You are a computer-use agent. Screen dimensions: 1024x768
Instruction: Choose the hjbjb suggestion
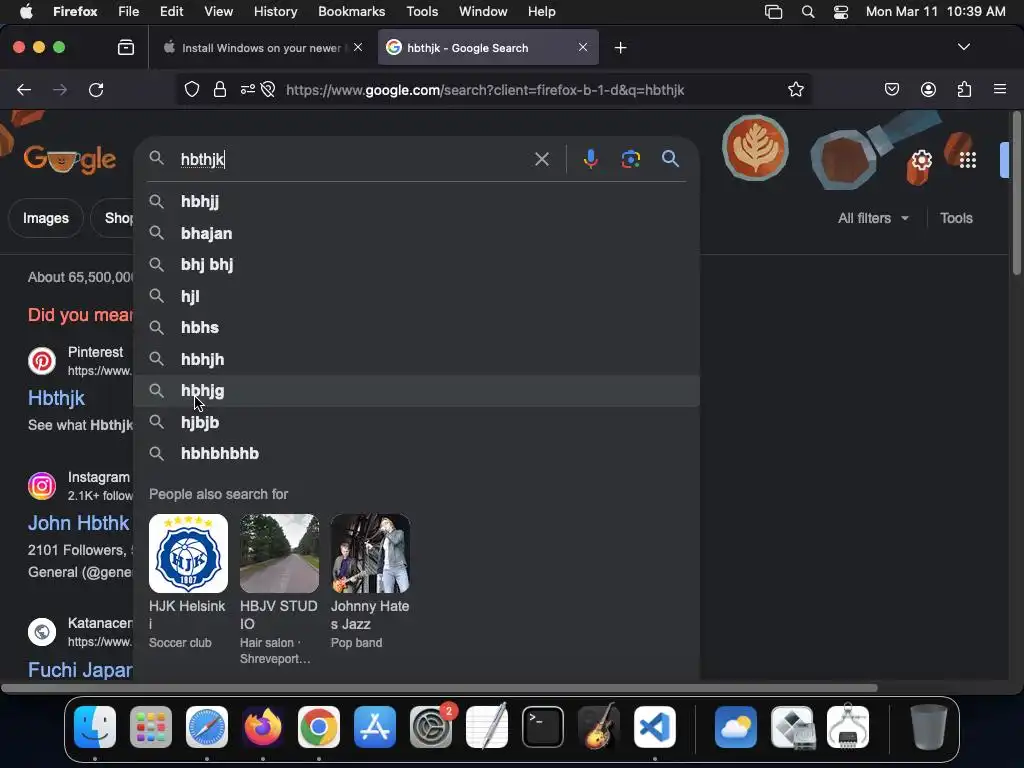point(417,422)
